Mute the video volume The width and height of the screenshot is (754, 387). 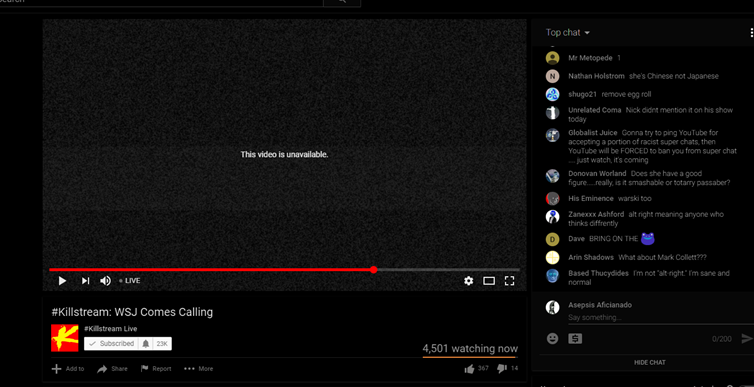coord(105,281)
